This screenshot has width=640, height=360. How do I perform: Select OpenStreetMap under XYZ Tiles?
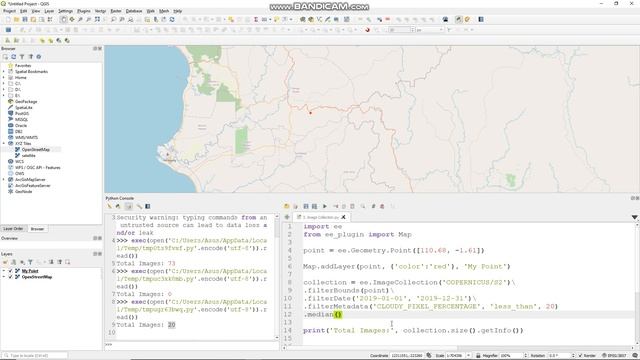[x=36, y=150]
